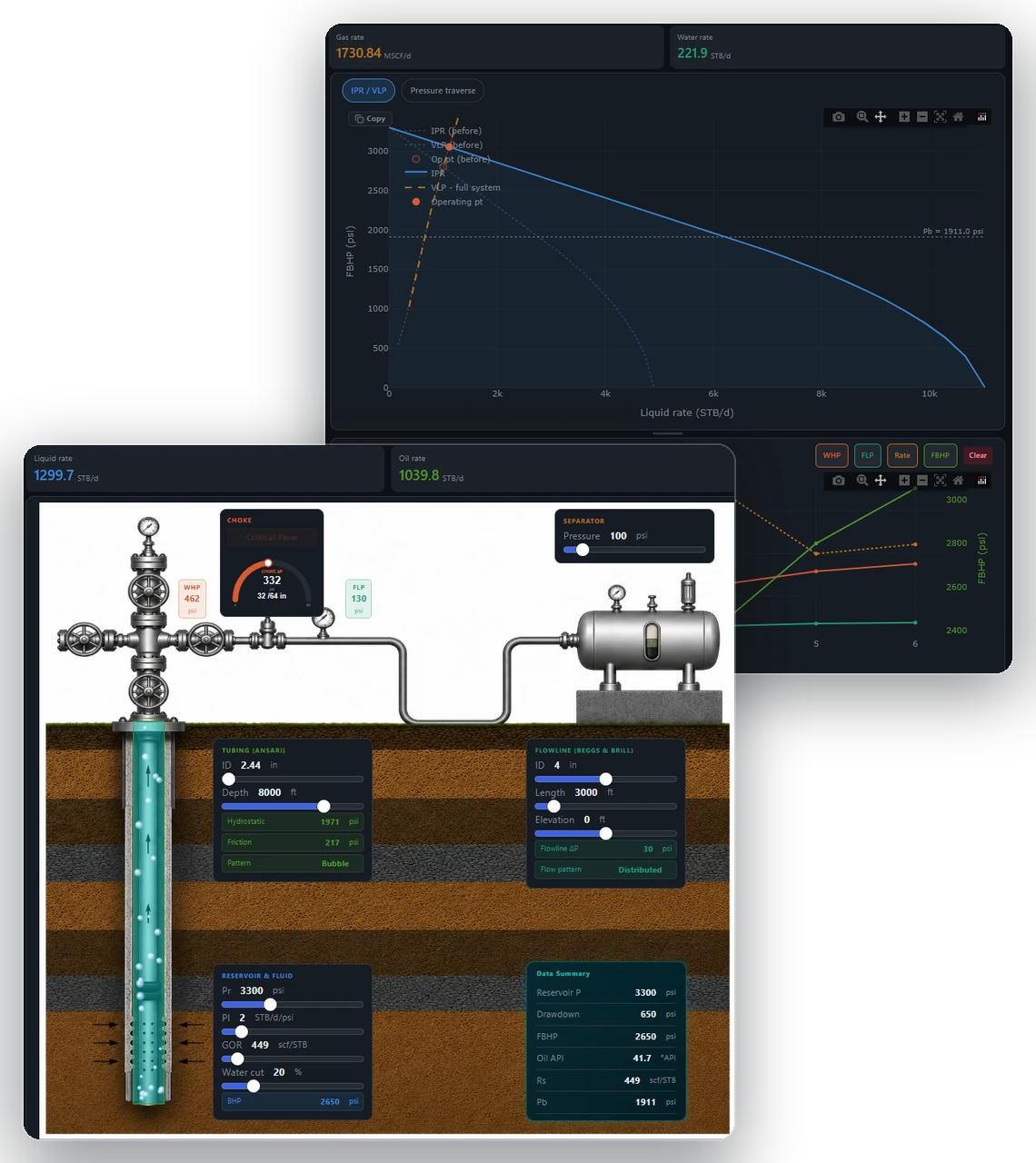The width and height of the screenshot is (1036, 1163).
Task: Click the BHP 2650 psi row
Action: [x=293, y=1101]
